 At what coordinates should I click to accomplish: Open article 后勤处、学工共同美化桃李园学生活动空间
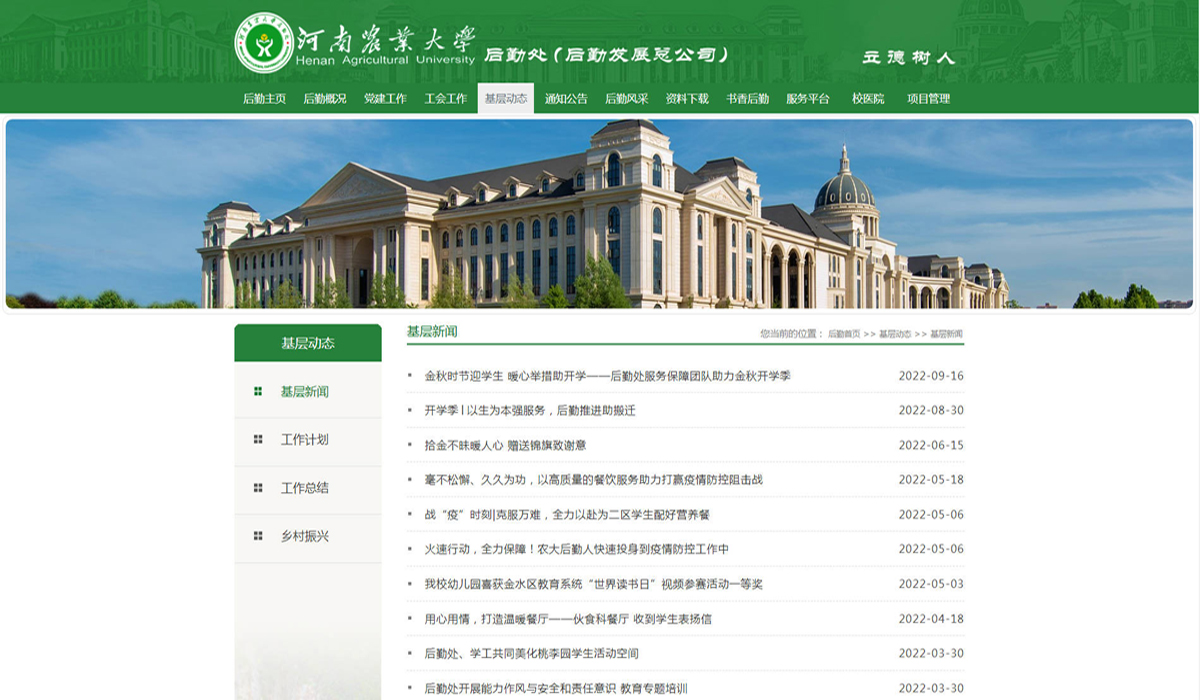click(x=531, y=653)
